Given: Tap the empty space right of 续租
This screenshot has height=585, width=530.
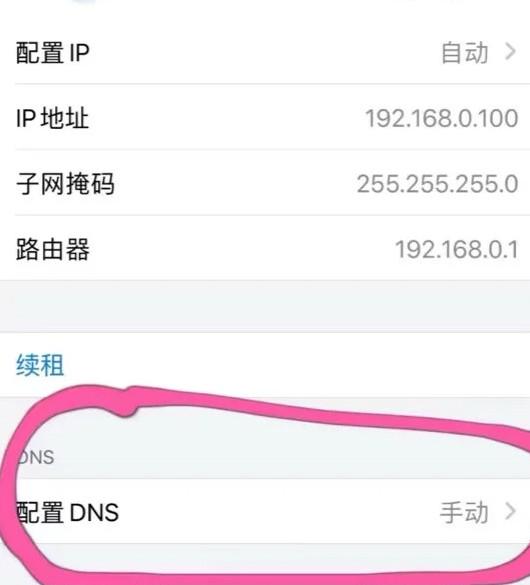Looking at the screenshot, I should (x=295, y=365).
